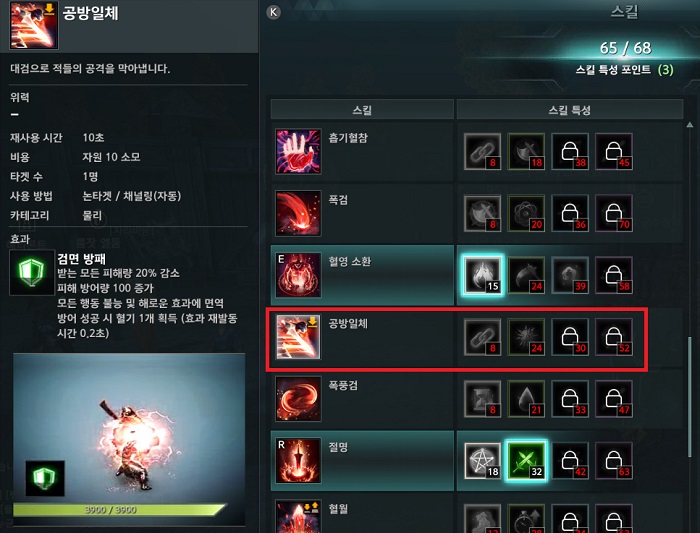700x533 pixels.
Task: Select the 폭풍검 skill icon
Action: pyautogui.click(x=298, y=399)
